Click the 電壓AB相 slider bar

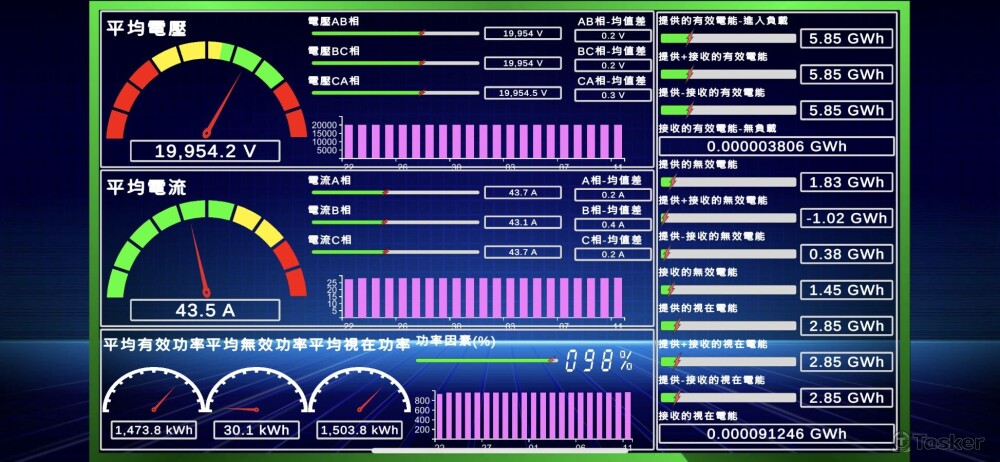tap(394, 33)
